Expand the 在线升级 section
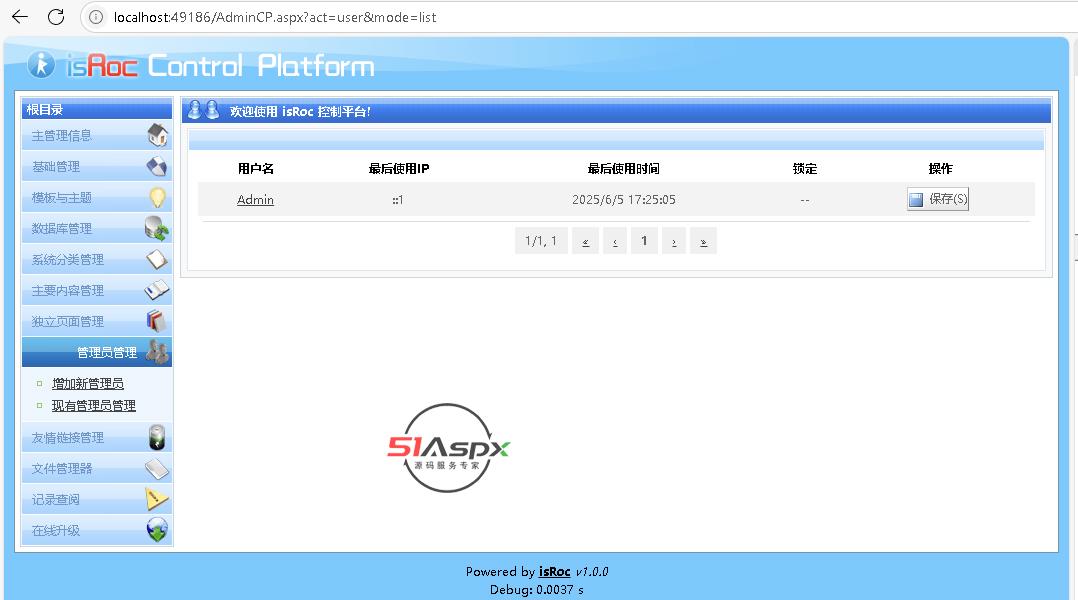This screenshot has height=600, width=1078. coord(97,530)
